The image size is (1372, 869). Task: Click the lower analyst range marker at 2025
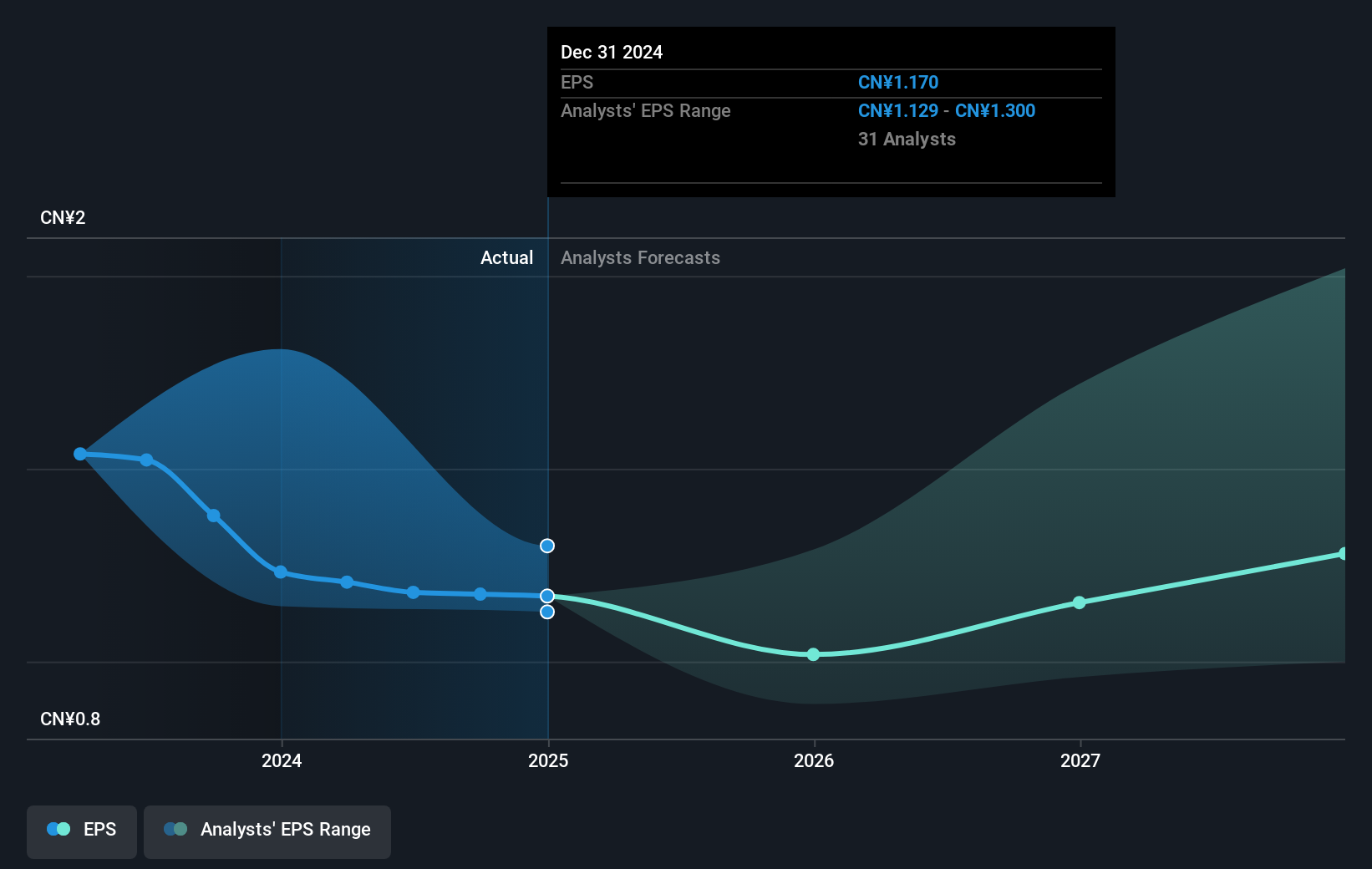click(547, 612)
